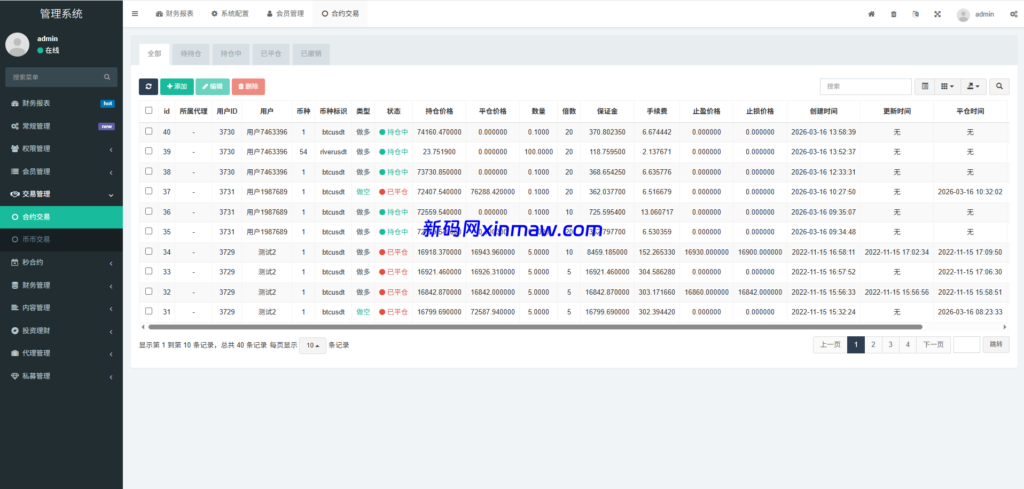Screen dimensions: 1024x489
Task: Click the 财务报表 dashboard icon in sidebar
Action: (x=15, y=103)
